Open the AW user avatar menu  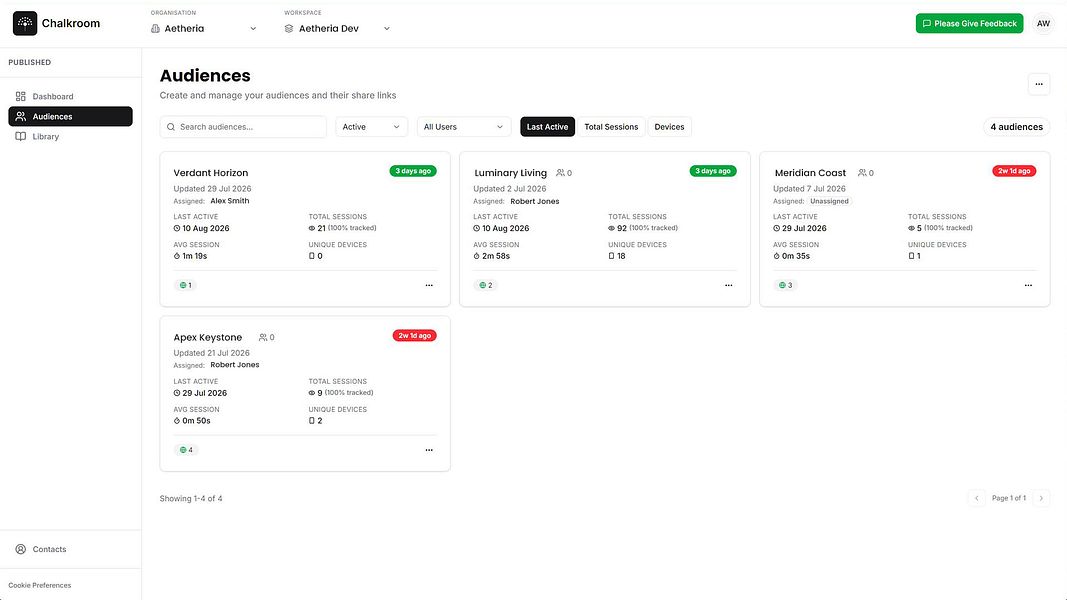(x=1043, y=23)
